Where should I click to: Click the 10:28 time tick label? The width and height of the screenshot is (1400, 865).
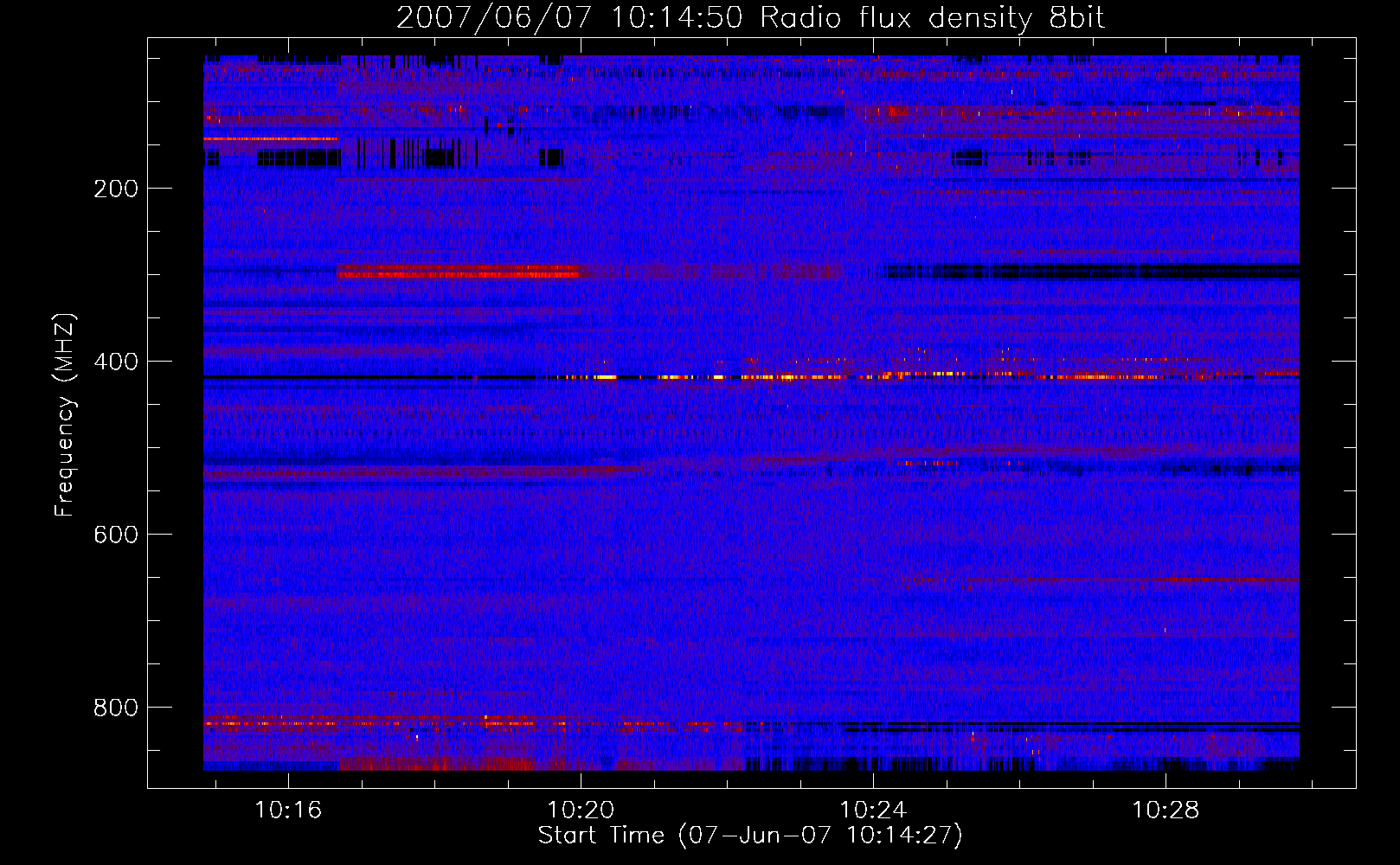tap(1166, 810)
